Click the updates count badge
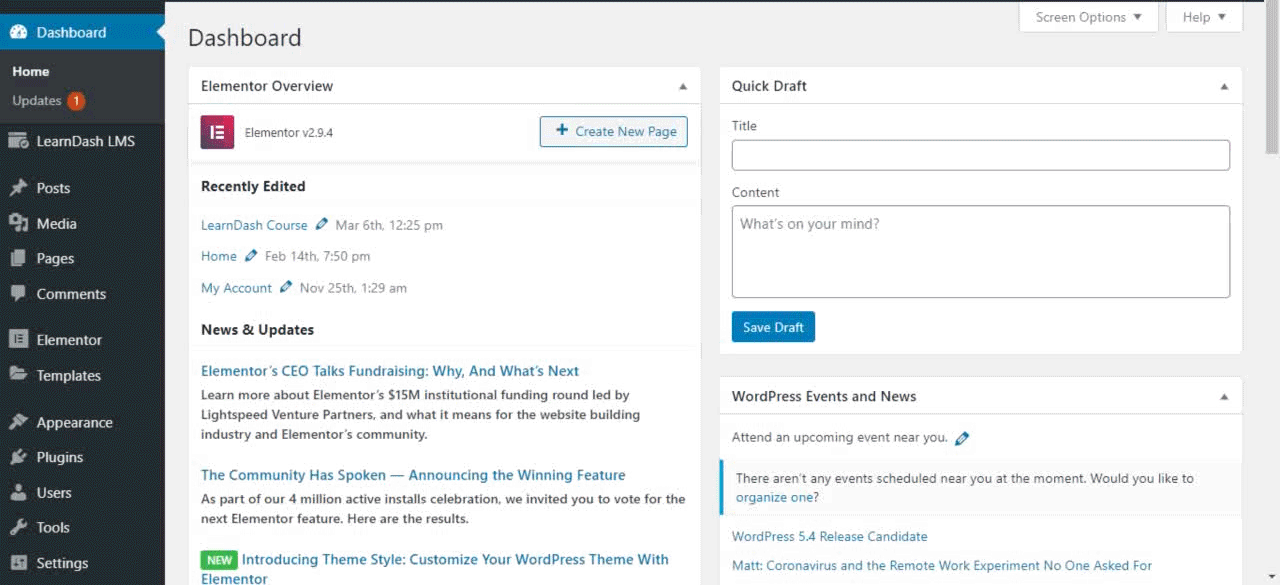Viewport: 1280px width, 585px height. click(x=76, y=101)
